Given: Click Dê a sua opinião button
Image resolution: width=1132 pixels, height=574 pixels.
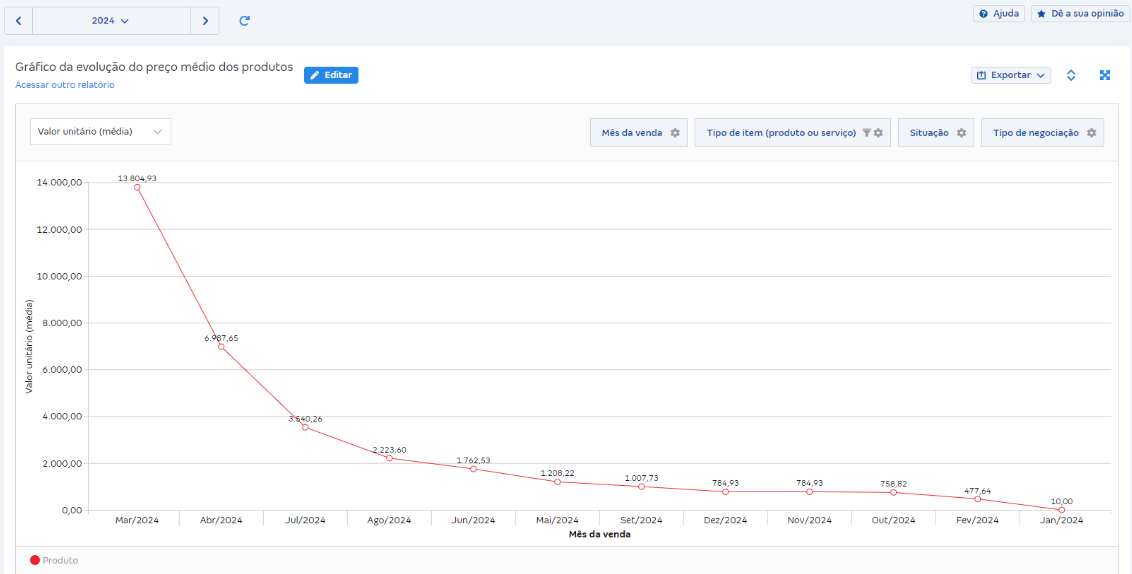Looking at the screenshot, I should [1080, 14].
